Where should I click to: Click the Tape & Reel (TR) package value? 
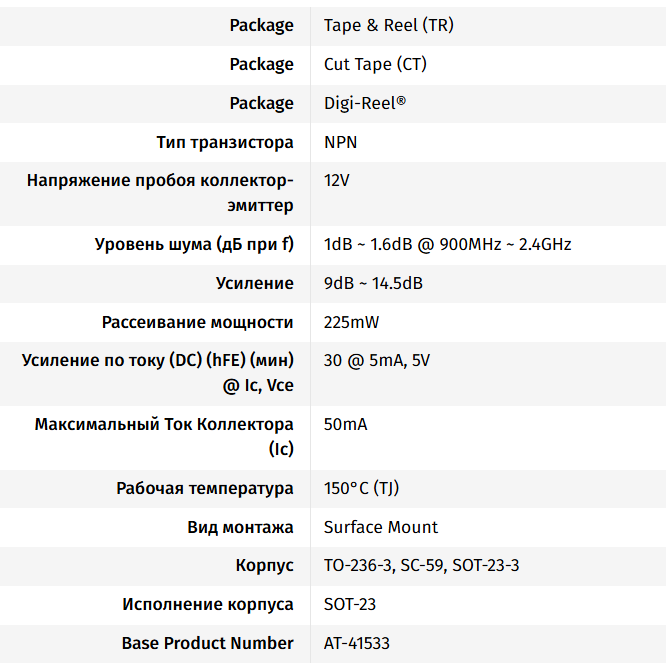[388, 25]
